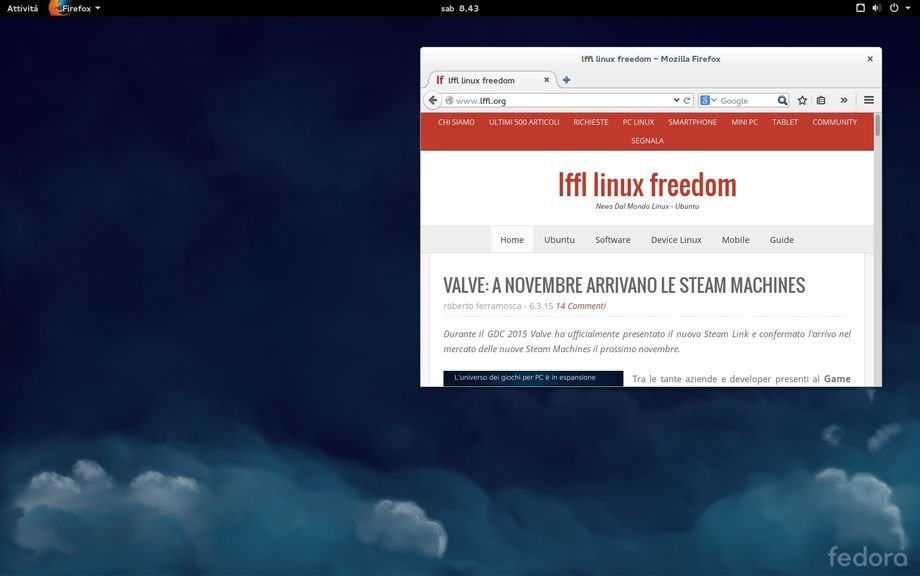
Task: Click the article image about giochi per PC
Action: pyautogui.click(x=533, y=378)
